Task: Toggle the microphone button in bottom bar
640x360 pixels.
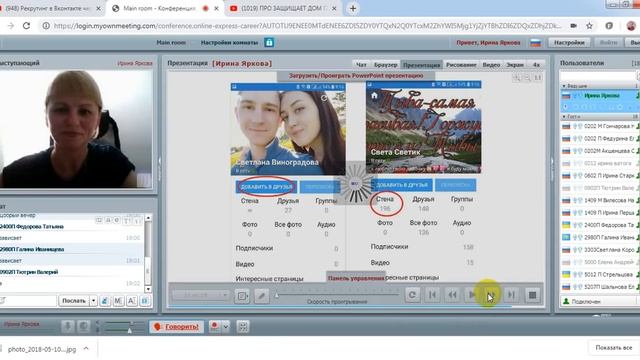Action: [68, 327]
